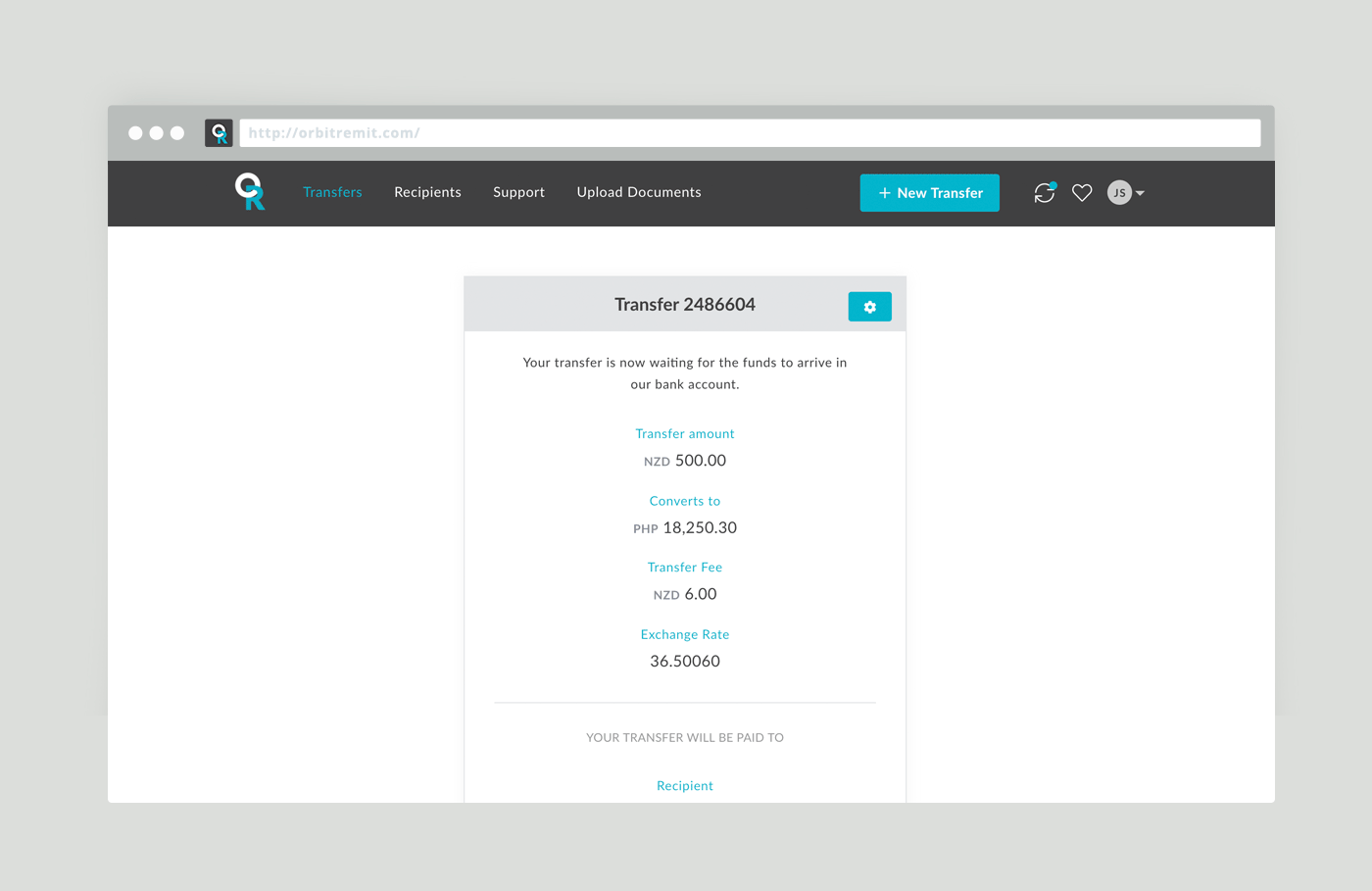This screenshot has width=1372, height=891.
Task: Go to the Transfers menu item
Action: (332, 192)
